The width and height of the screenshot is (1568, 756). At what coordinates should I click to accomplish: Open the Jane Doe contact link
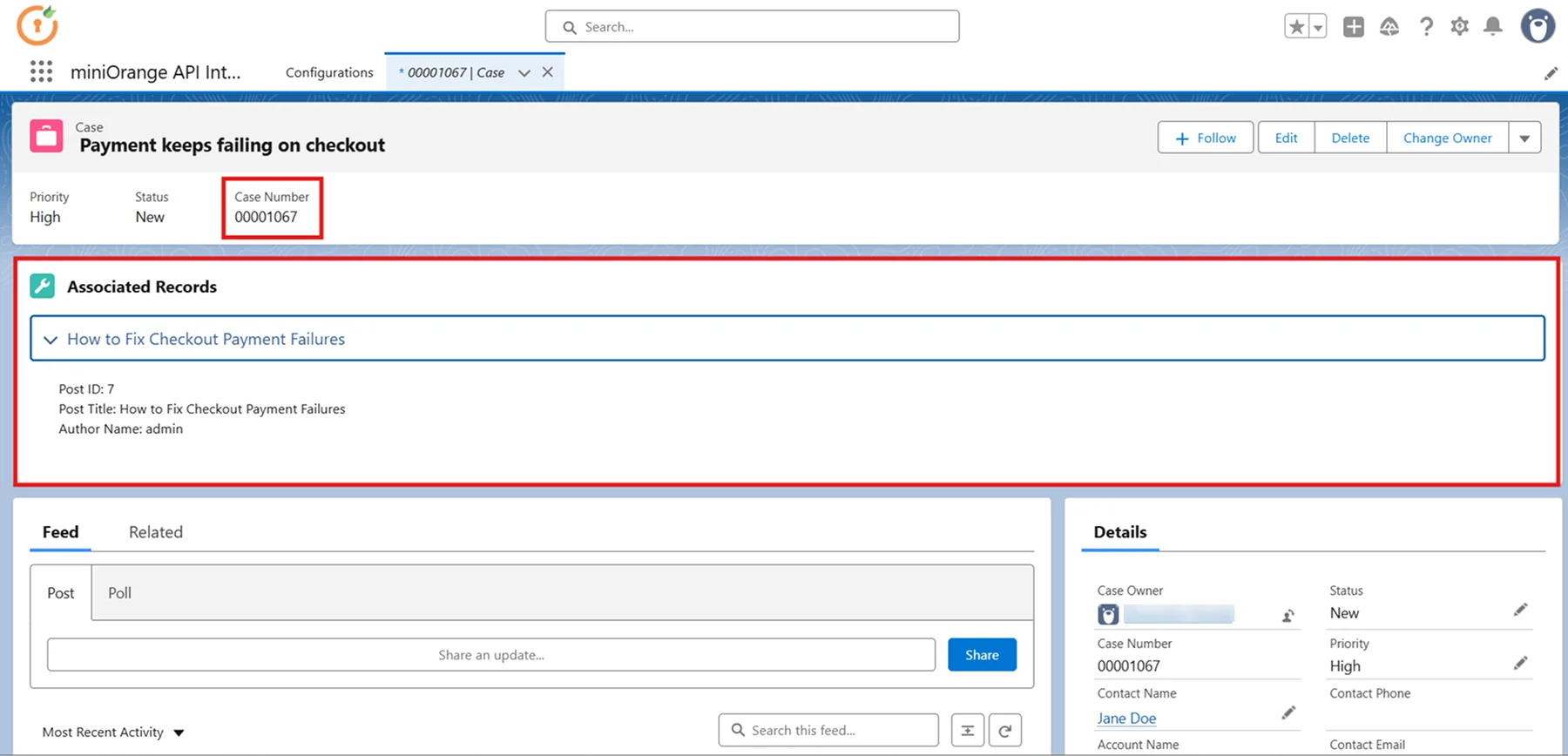pyautogui.click(x=1126, y=719)
